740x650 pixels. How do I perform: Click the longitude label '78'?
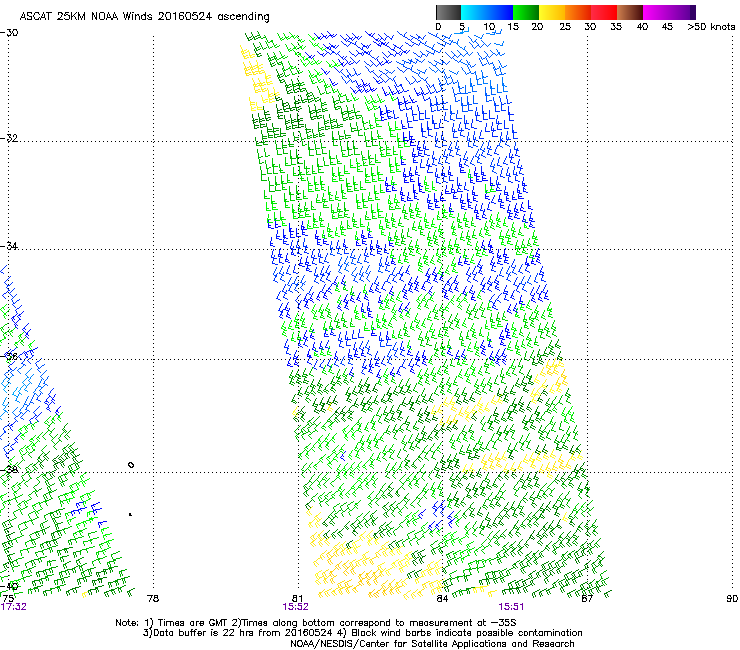tap(153, 598)
